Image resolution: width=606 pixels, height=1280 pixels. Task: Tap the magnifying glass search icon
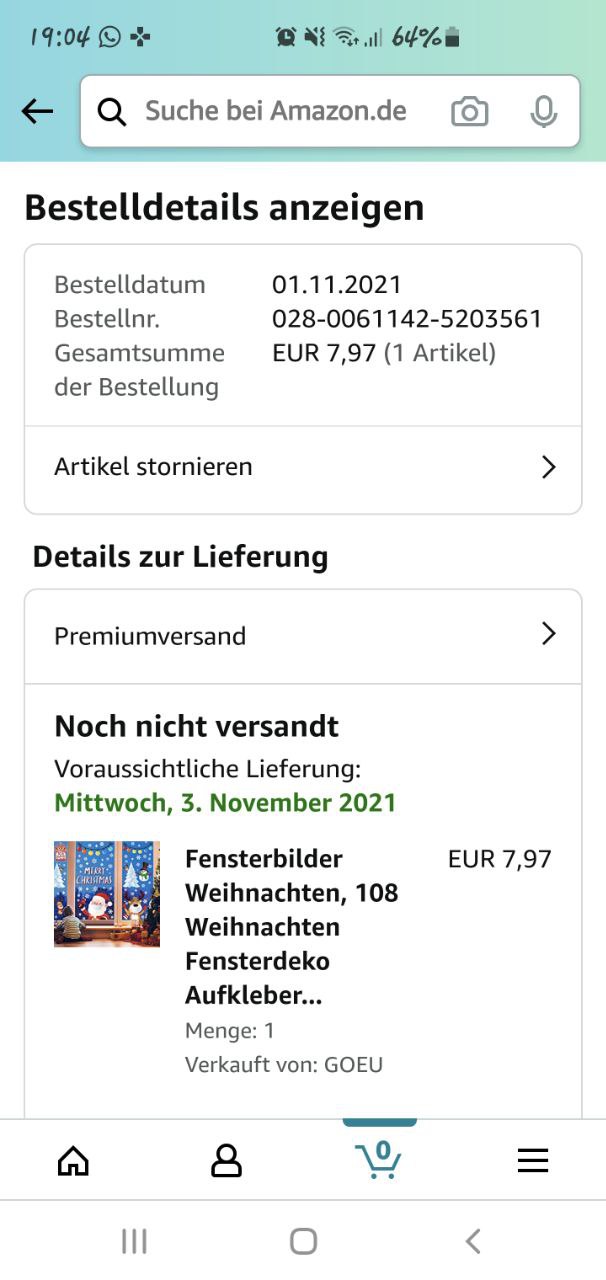coord(112,112)
